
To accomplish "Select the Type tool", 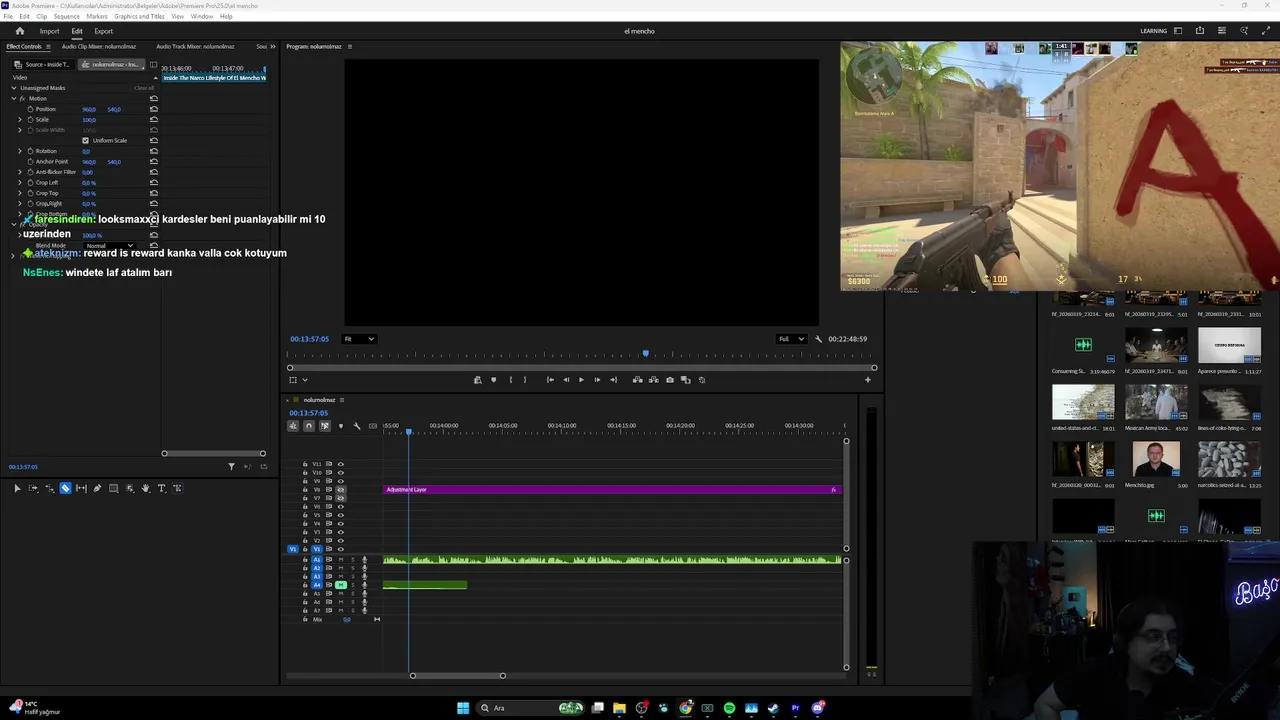I will coord(161,488).
